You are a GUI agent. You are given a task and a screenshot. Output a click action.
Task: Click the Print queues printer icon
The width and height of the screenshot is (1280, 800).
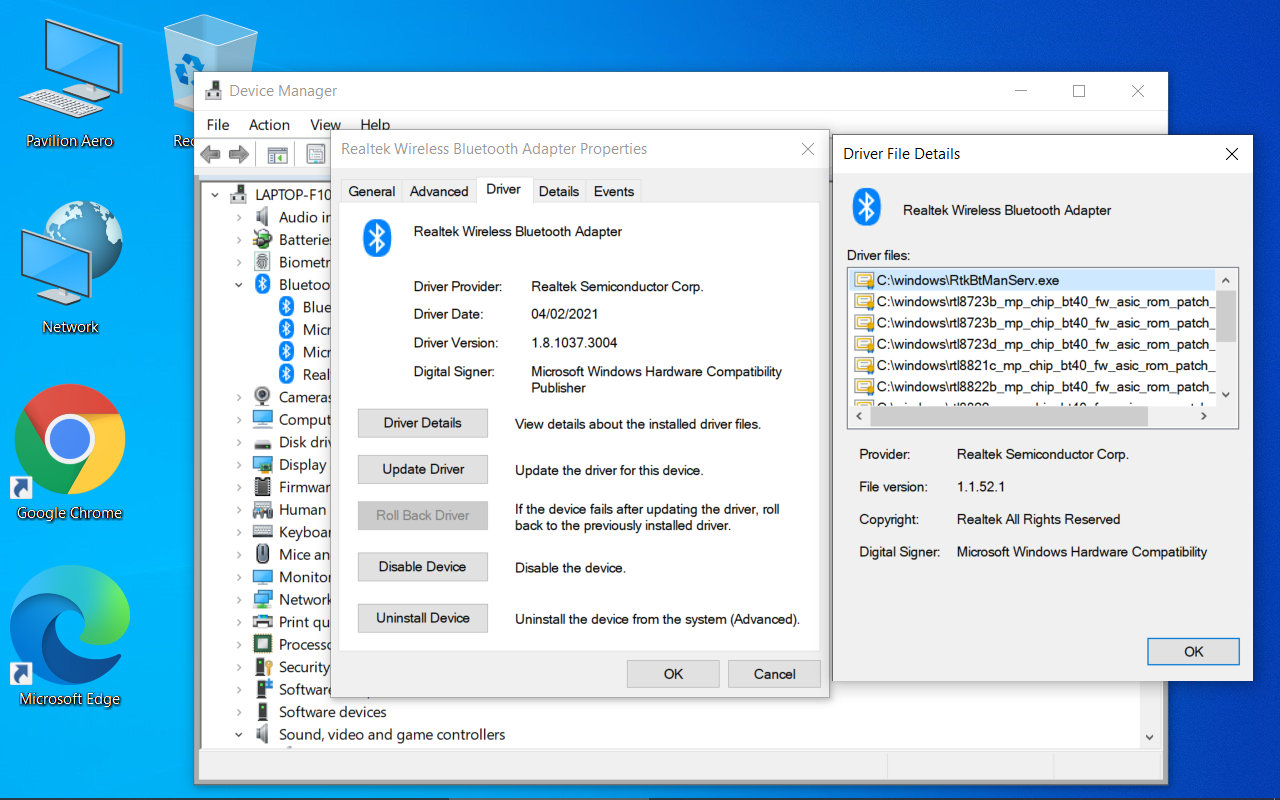pyautogui.click(x=262, y=622)
